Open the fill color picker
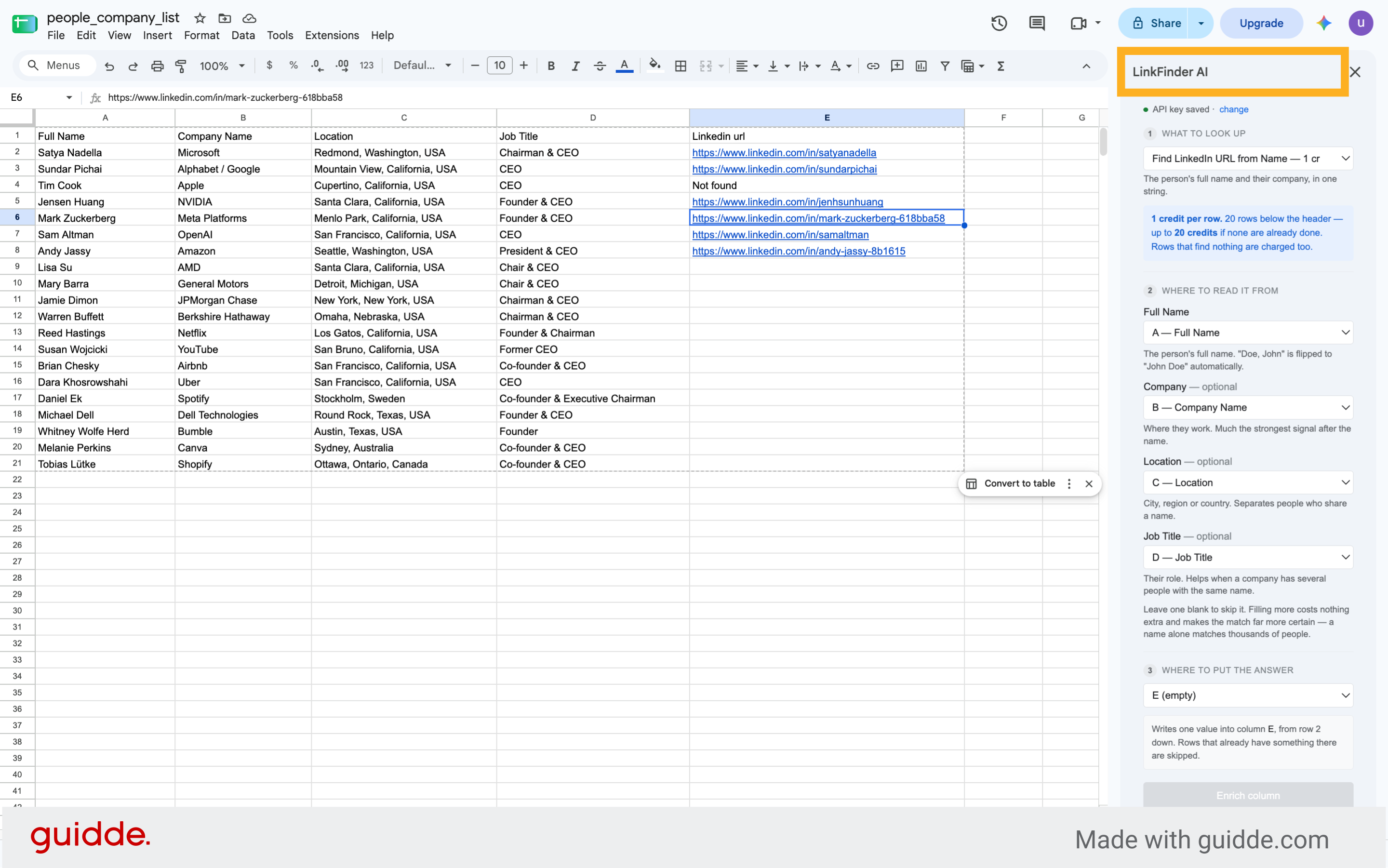1388x868 pixels. pyautogui.click(x=654, y=66)
